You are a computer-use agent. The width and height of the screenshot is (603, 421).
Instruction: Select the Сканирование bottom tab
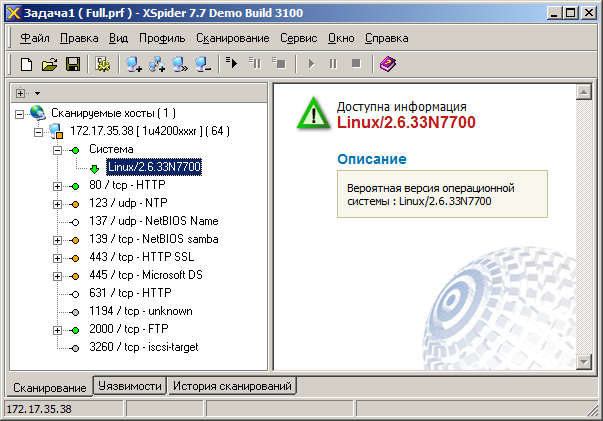tap(50, 387)
